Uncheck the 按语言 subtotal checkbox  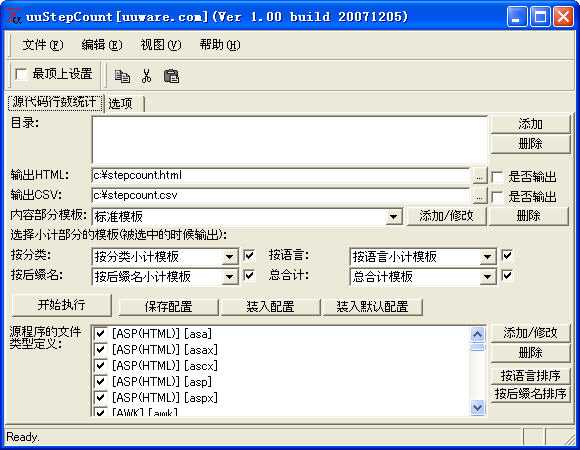click(x=507, y=255)
